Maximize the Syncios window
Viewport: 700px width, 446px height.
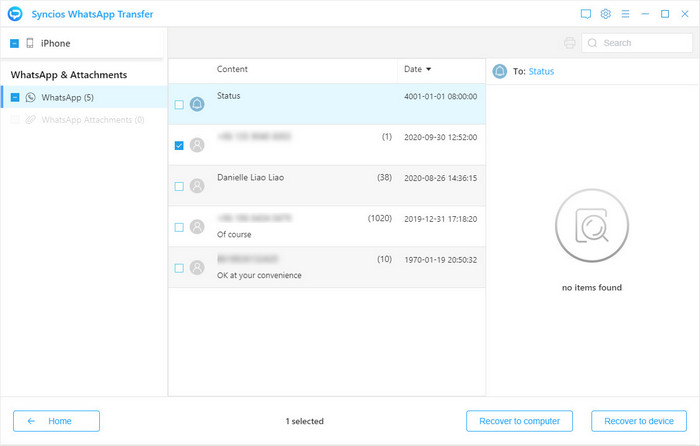(x=665, y=14)
